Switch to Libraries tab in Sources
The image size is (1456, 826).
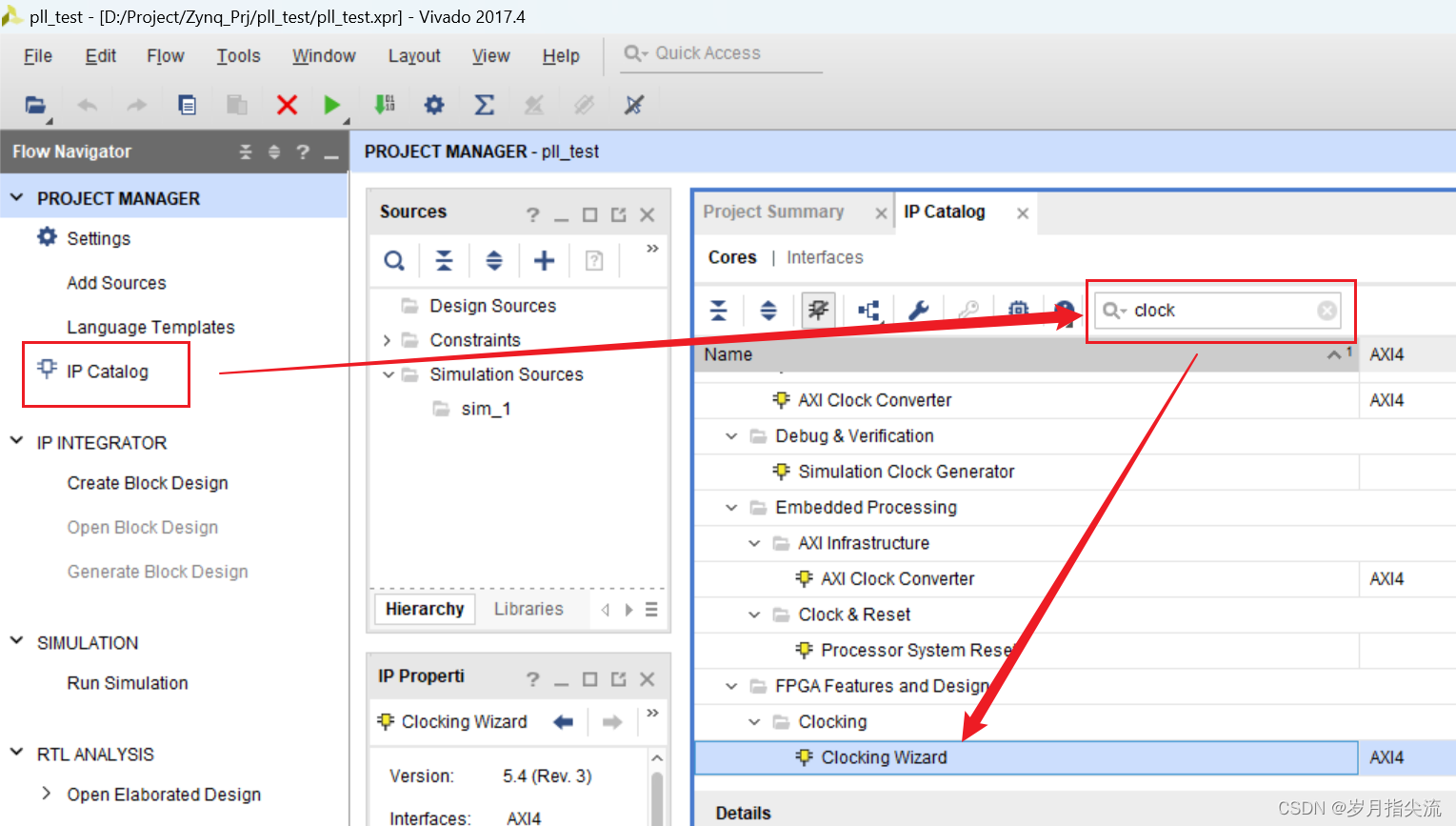pos(529,609)
